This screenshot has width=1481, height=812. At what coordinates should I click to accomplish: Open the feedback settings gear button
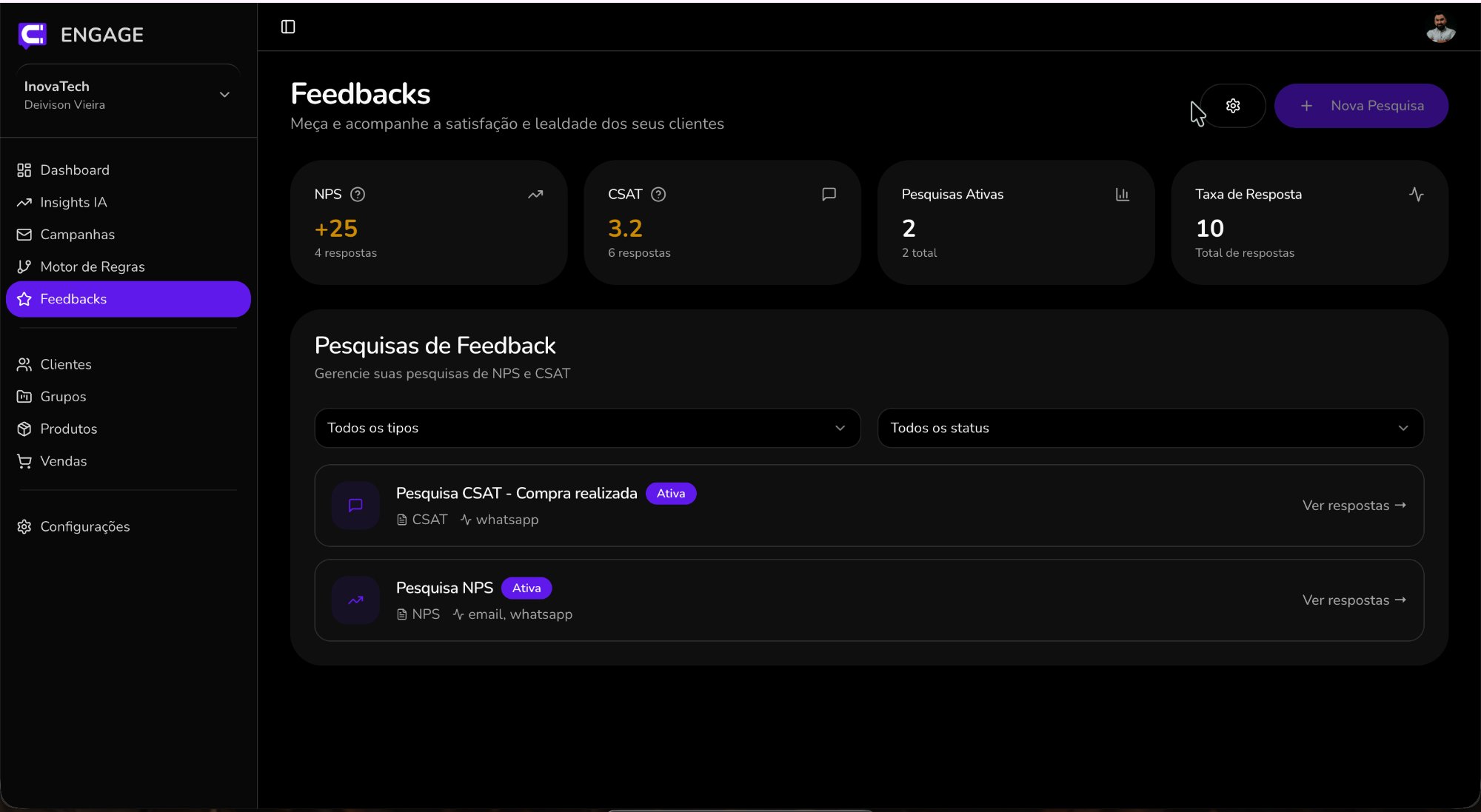pos(1232,105)
